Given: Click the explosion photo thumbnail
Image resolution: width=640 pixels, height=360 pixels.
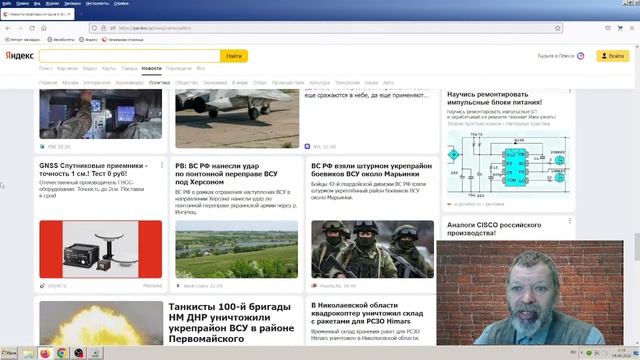Looking at the screenshot, I should tap(101, 323).
